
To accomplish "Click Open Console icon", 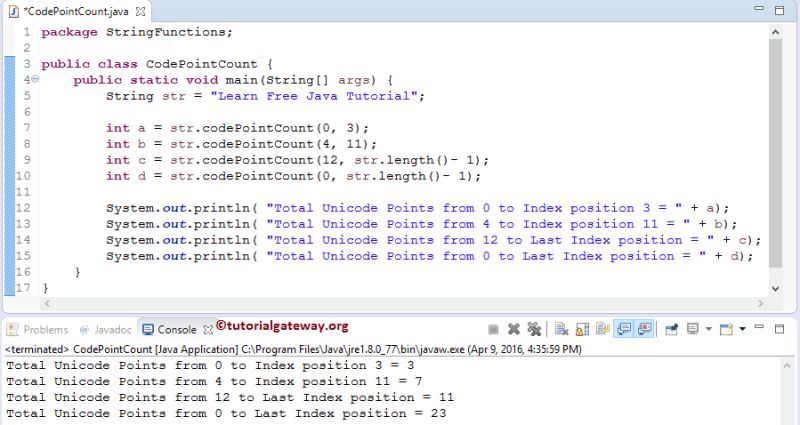I will click(726, 330).
